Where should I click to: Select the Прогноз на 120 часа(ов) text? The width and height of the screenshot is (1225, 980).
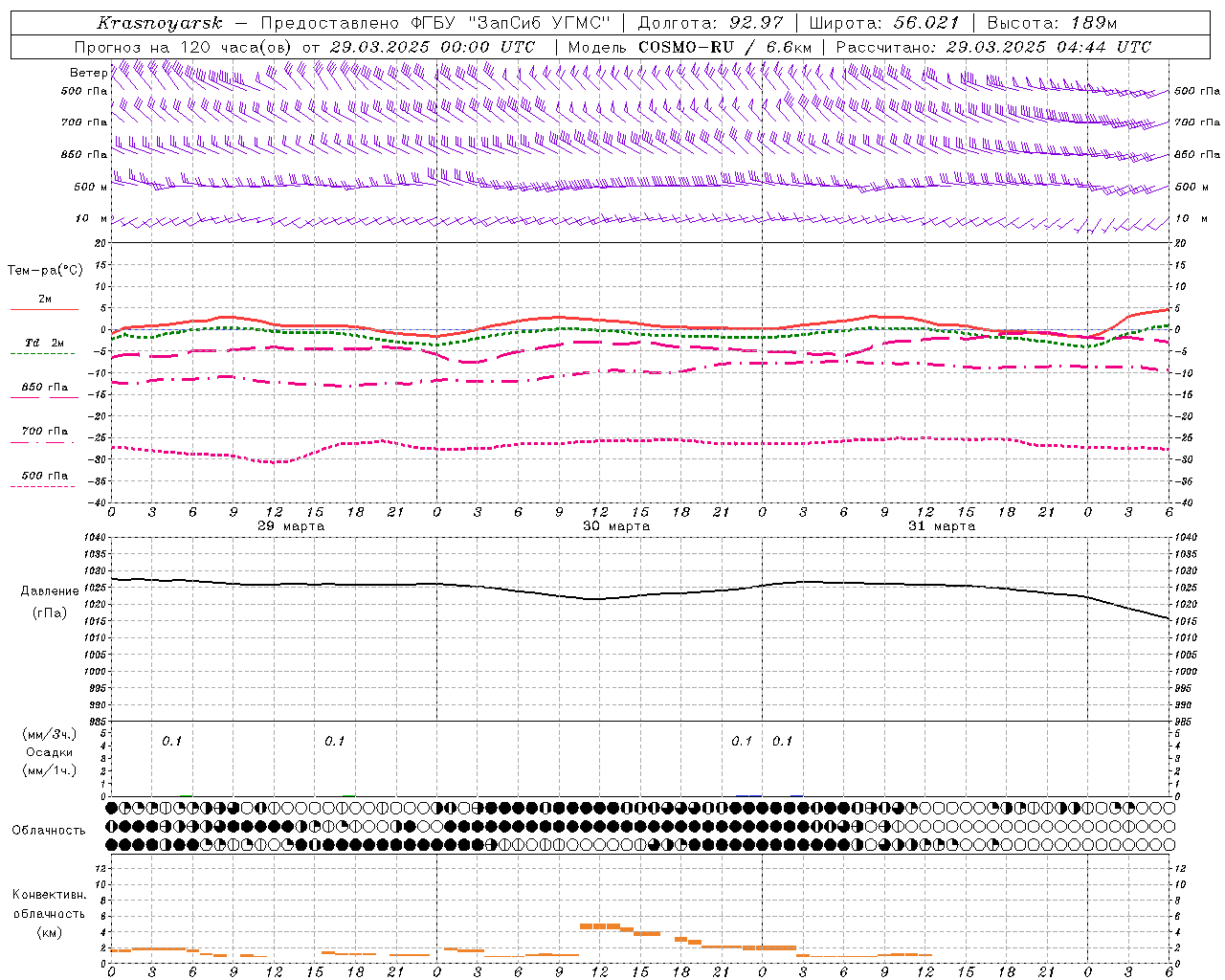coord(184,47)
